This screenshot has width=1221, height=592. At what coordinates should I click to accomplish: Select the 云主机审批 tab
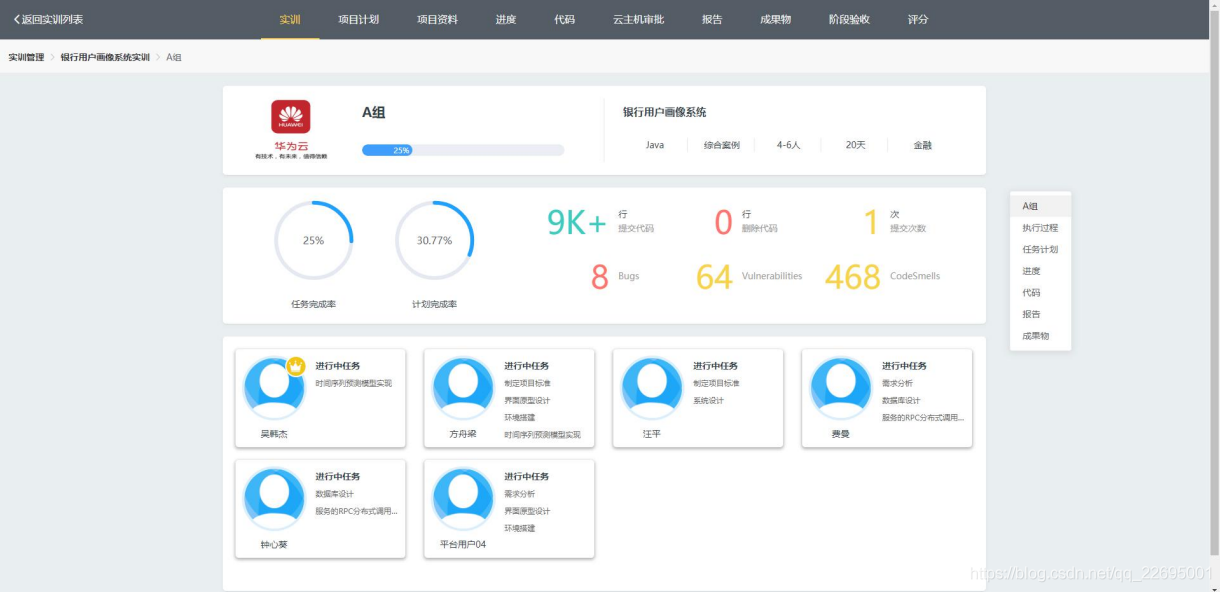[640, 17]
